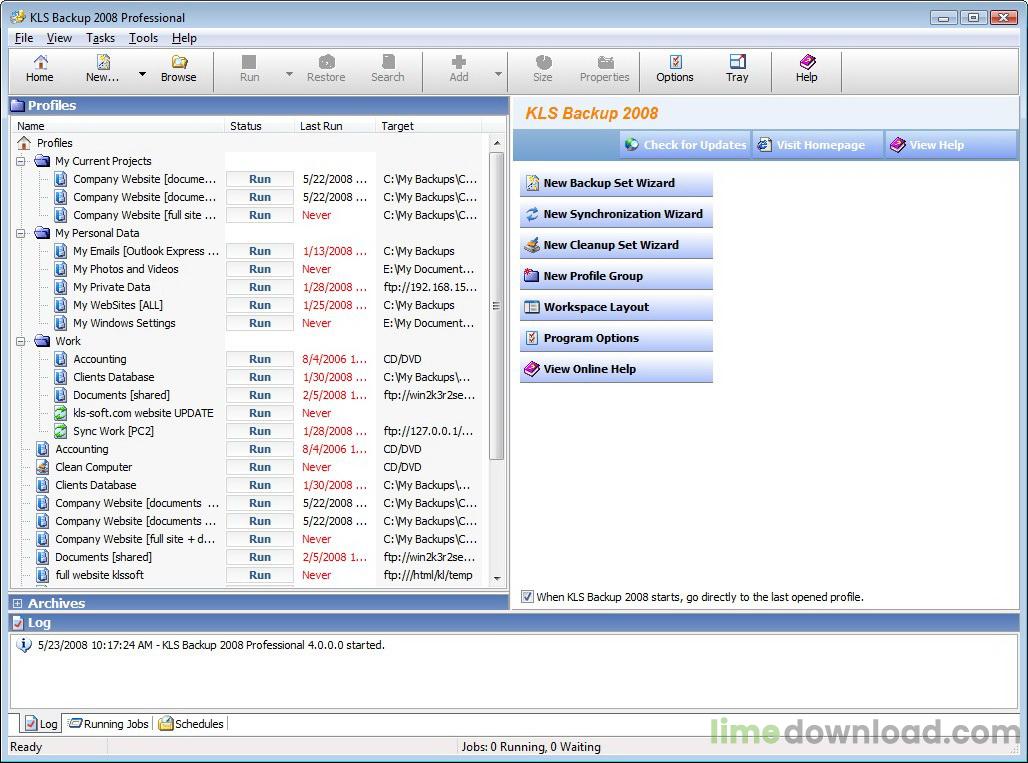Run the My Photos and Videos profile

(x=260, y=269)
